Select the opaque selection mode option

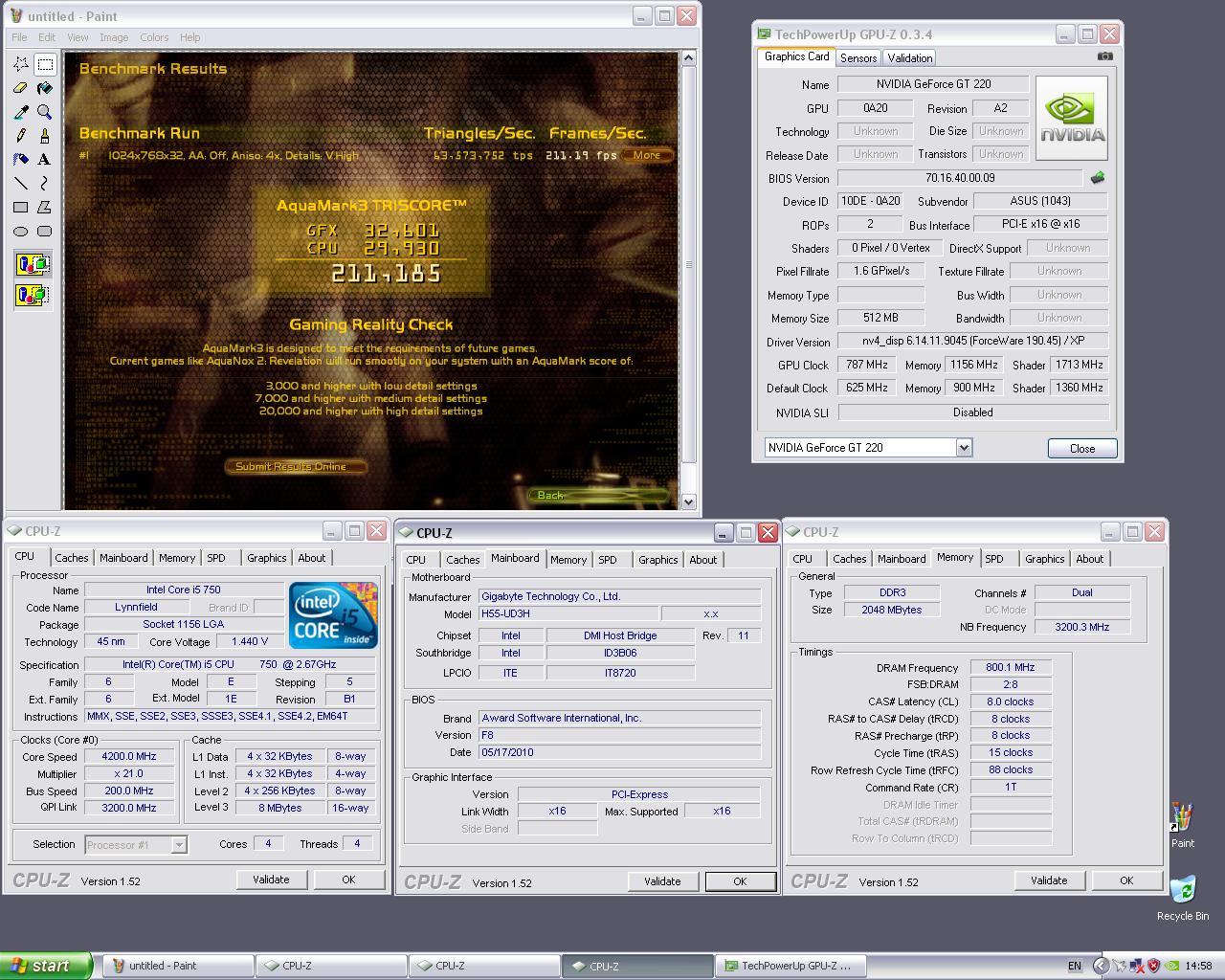click(33, 264)
